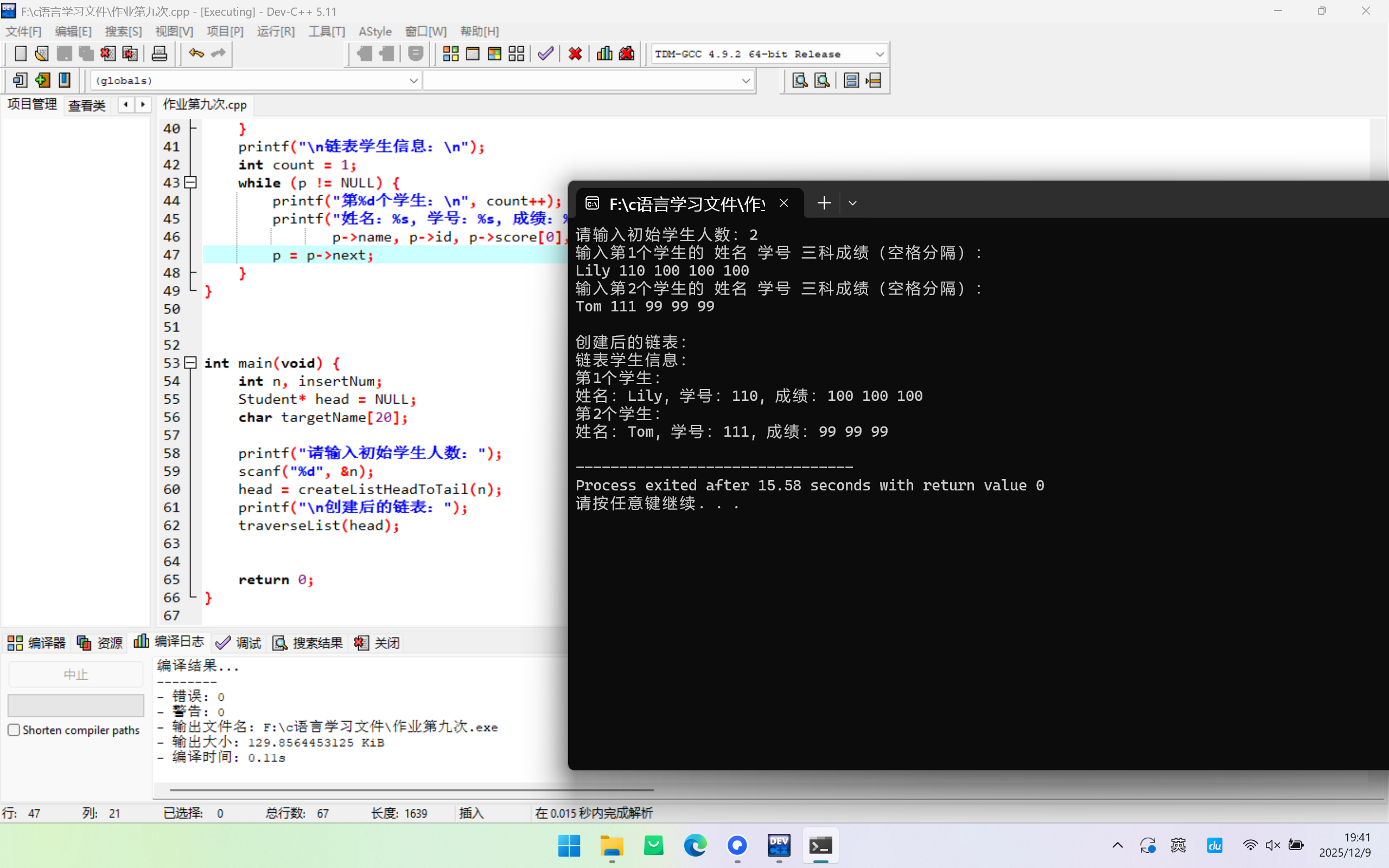This screenshot has width=1389, height=868.
Task: Open the 运行[R] menu
Action: pyautogui.click(x=276, y=31)
